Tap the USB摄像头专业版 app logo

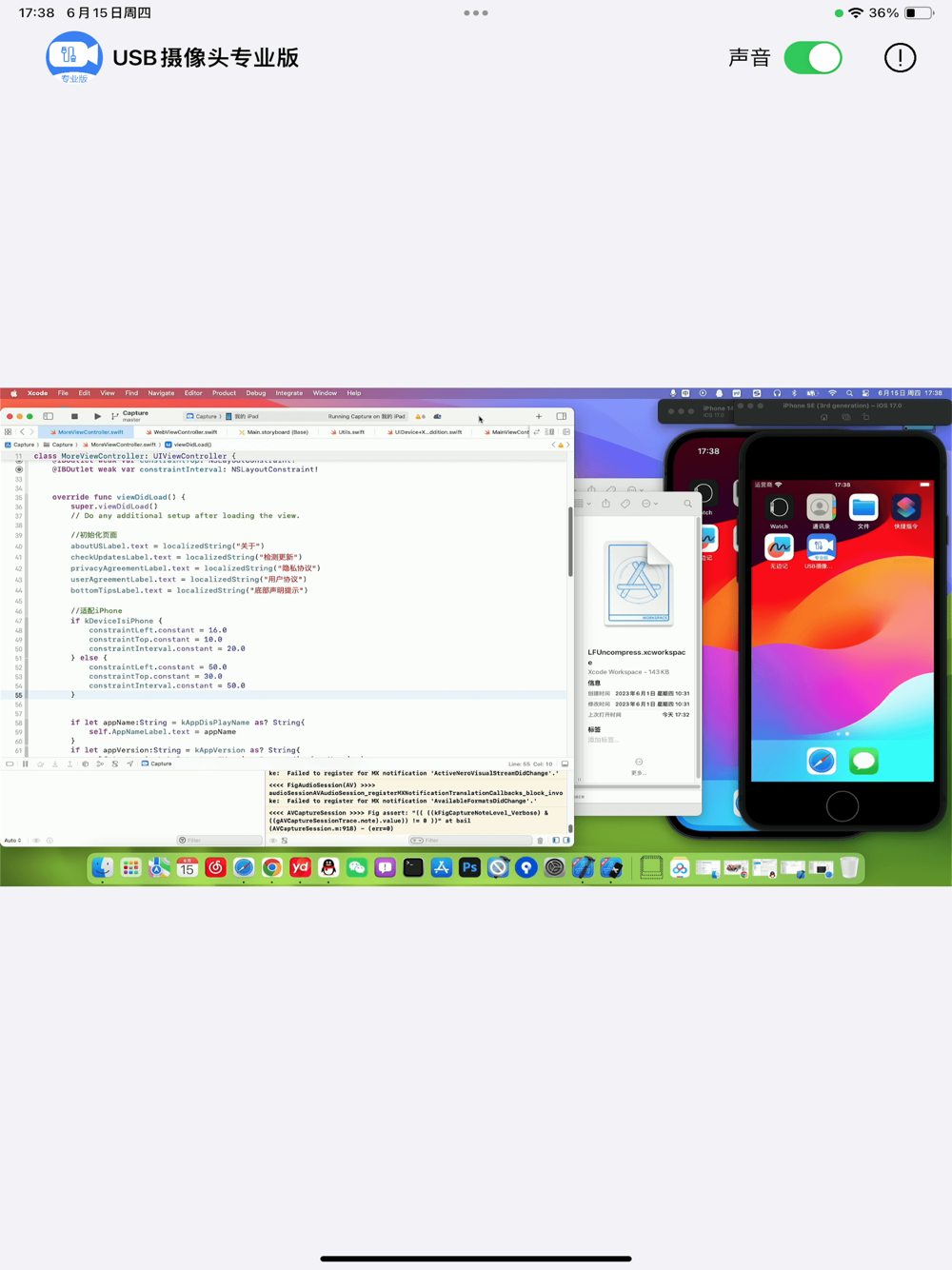74,57
